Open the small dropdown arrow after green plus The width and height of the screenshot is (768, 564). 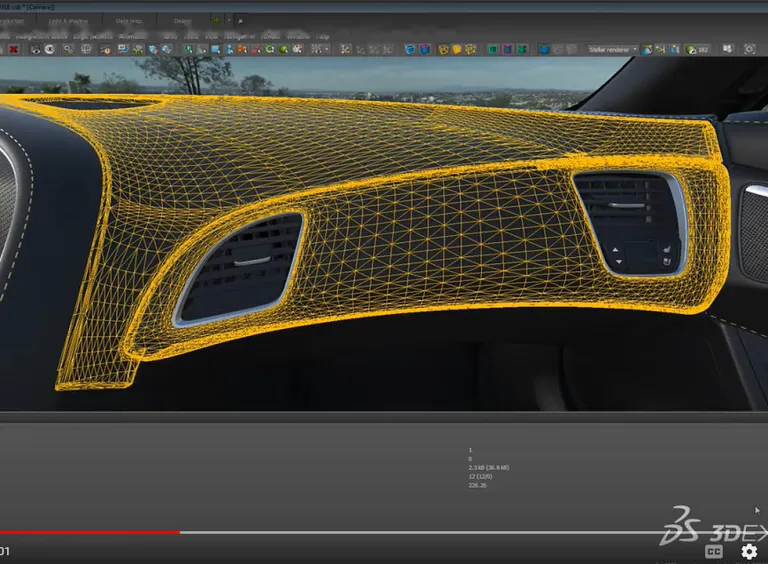tap(228, 21)
